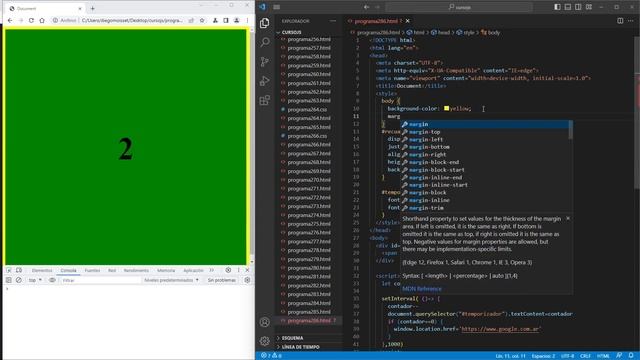The height and width of the screenshot is (360, 640).
Task: Click the Filtrar input in the console
Action: [x=100, y=280]
